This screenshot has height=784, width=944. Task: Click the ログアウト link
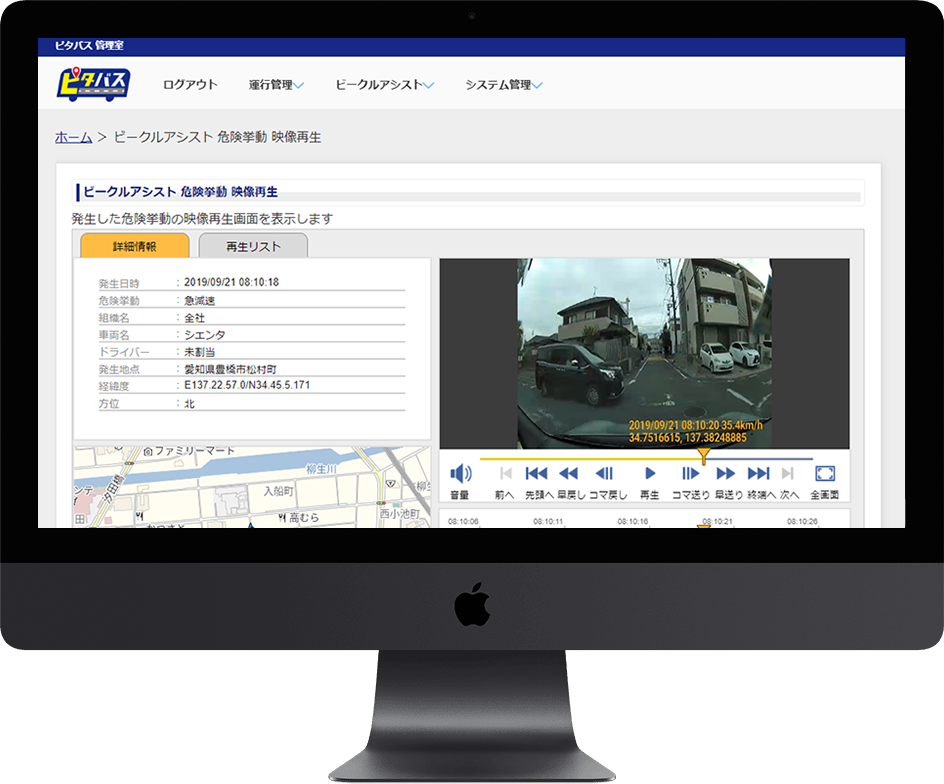[x=190, y=85]
